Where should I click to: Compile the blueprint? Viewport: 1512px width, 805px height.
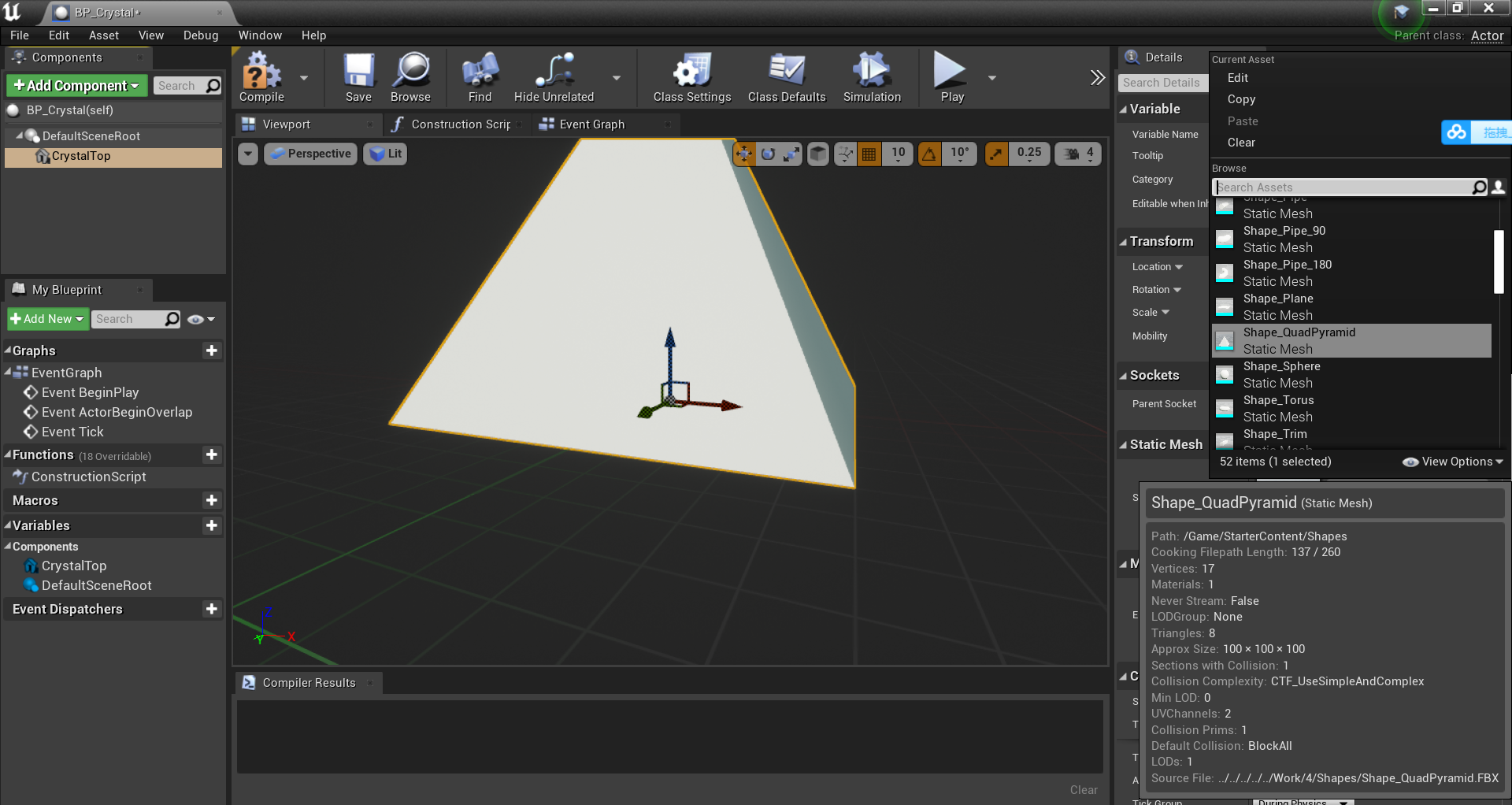[x=261, y=77]
